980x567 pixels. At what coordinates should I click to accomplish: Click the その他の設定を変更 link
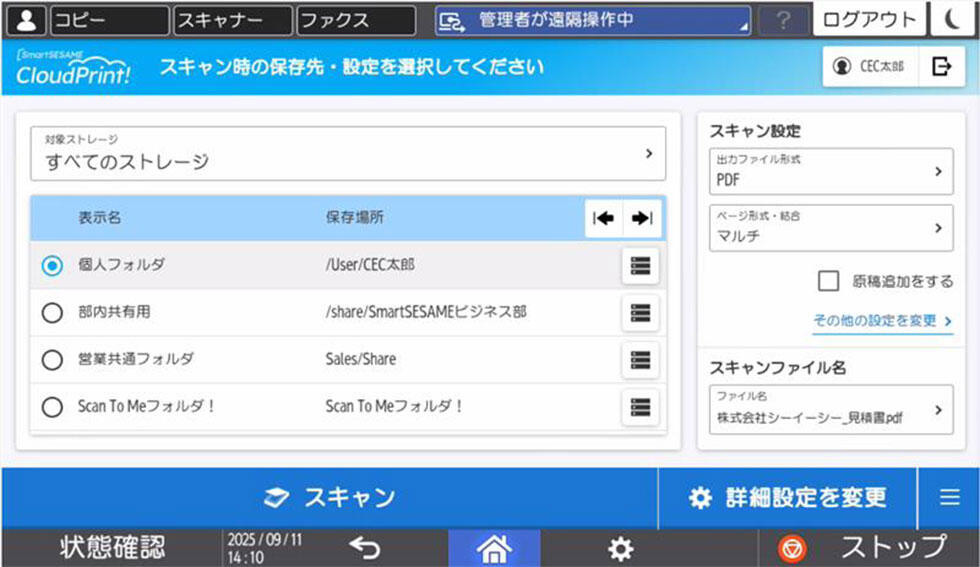pyautogui.click(x=882, y=321)
